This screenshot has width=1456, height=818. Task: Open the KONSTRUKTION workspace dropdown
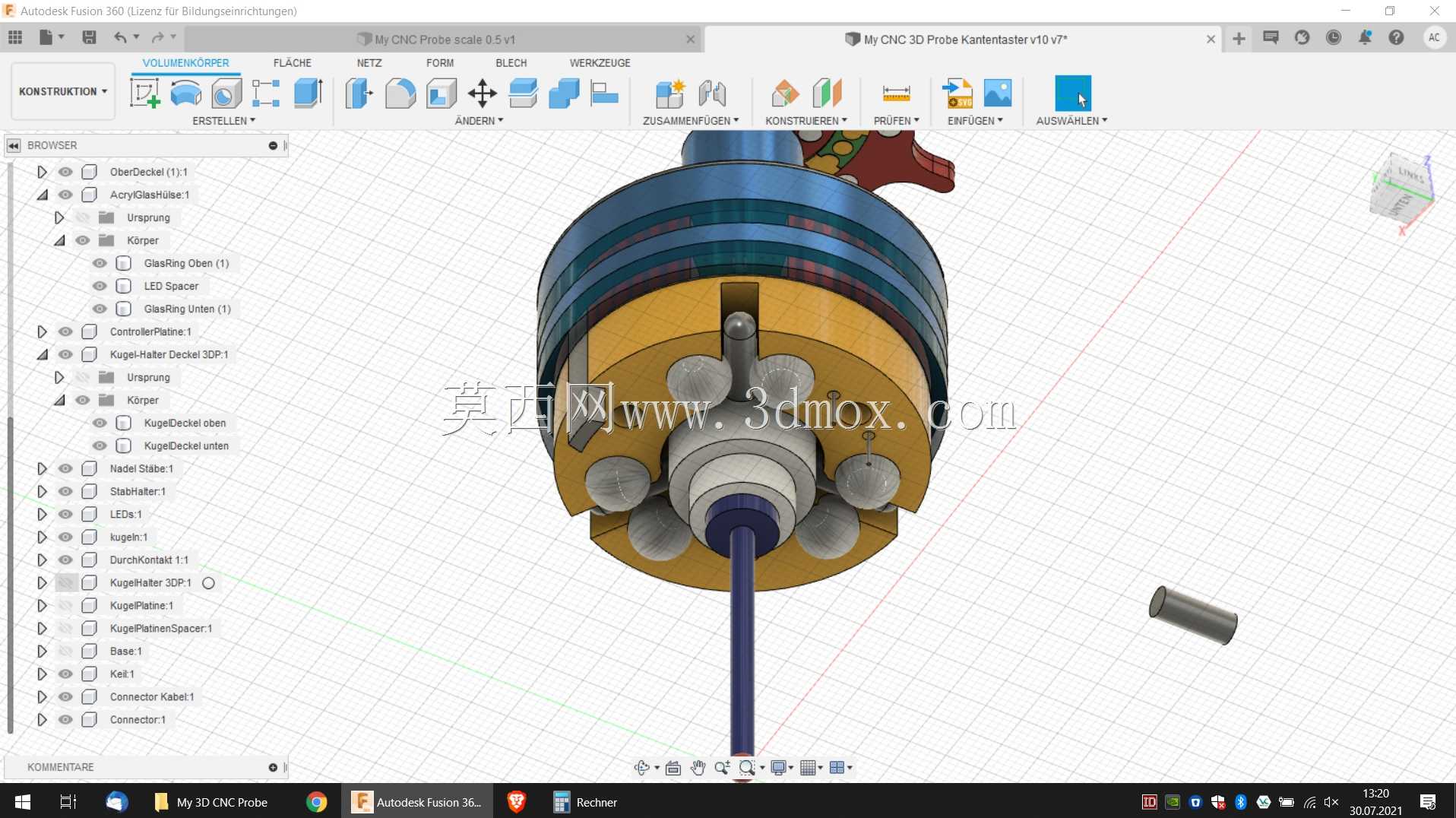point(63,91)
